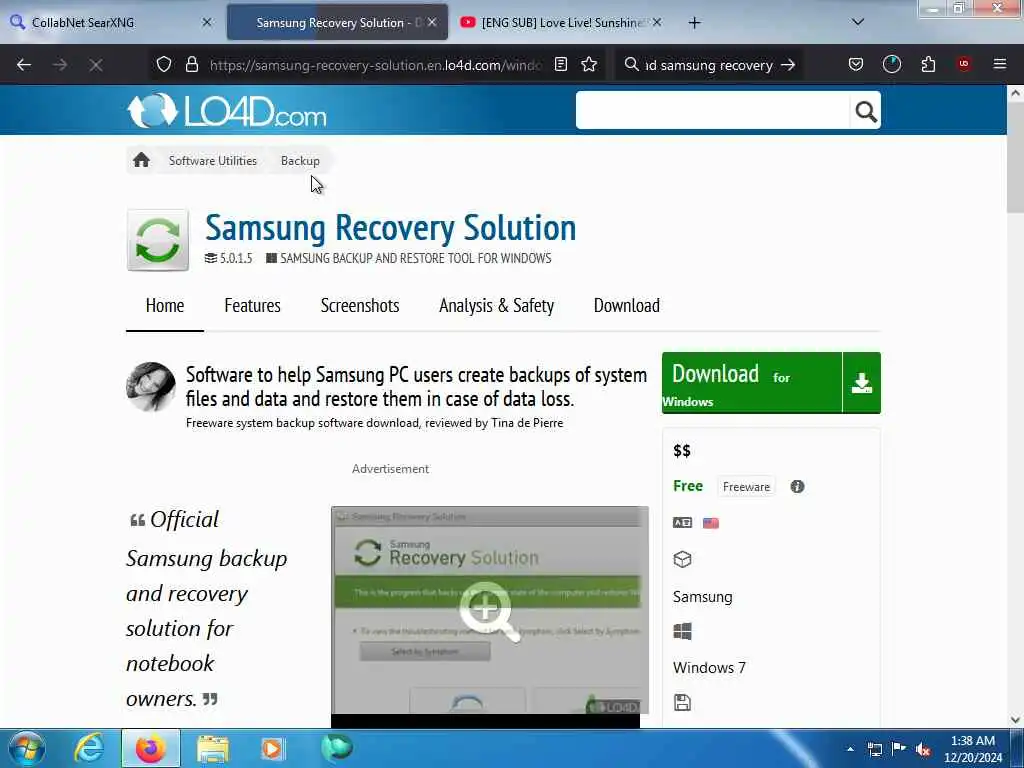Open File Explorer from the taskbar
This screenshot has width=1024, height=768.
[x=212, y=749]
